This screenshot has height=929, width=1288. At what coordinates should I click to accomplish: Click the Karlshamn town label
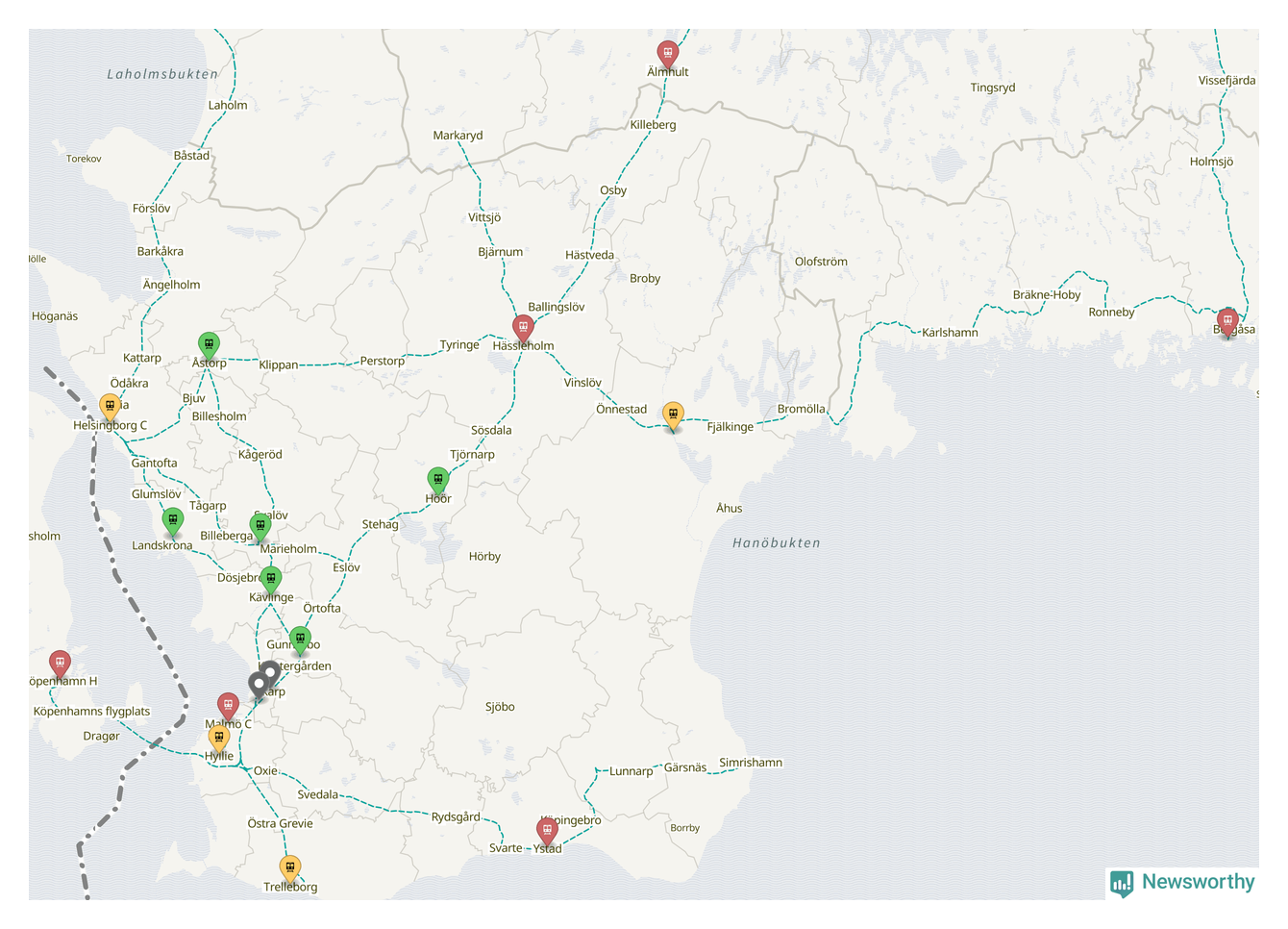pos(951,333)
